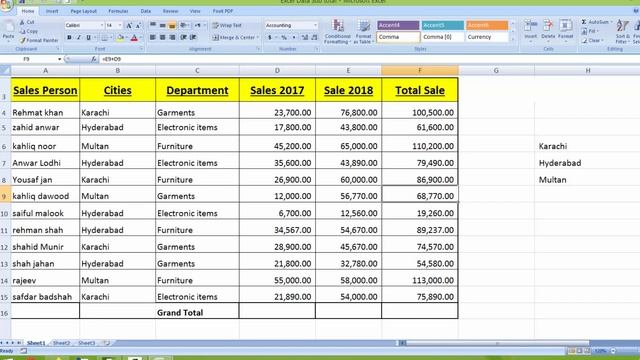Open the Page Layout ribbon tab

point(84,11)
